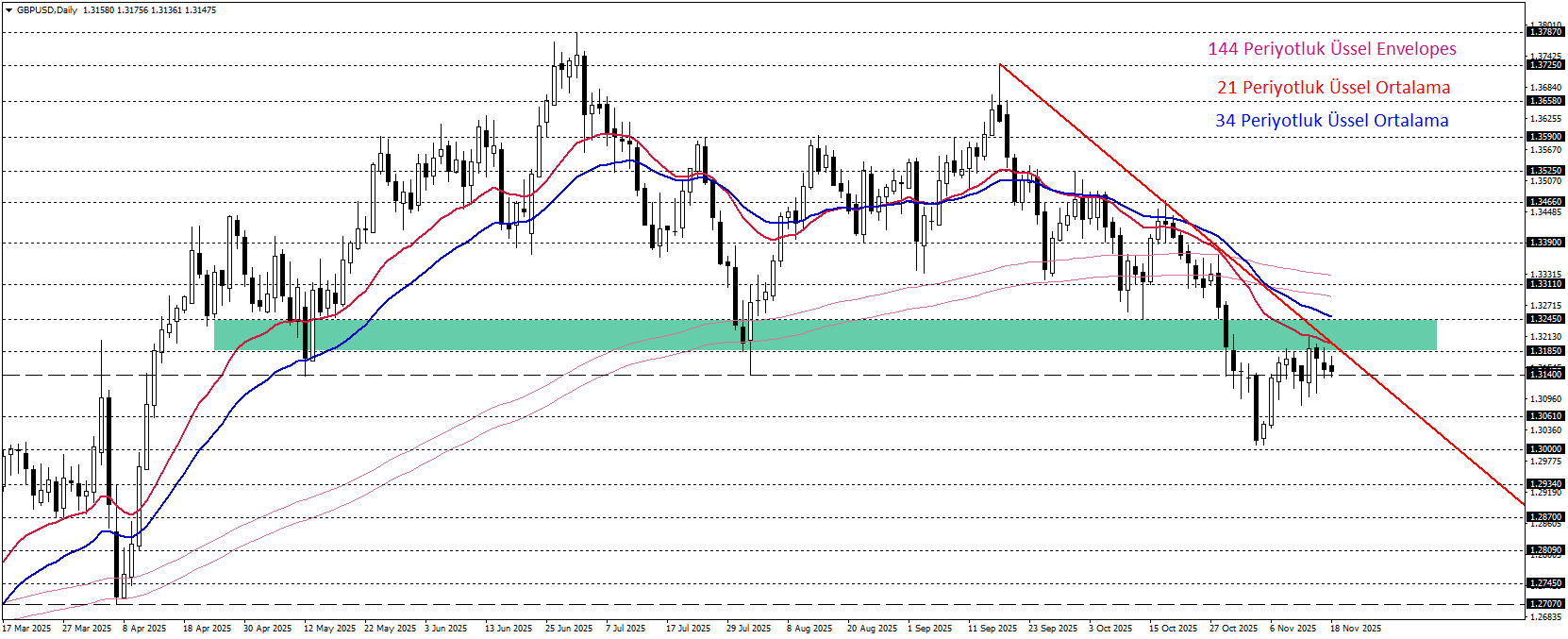1568x639 pixels.
Task: Click the green support zone rectangle
Action: (825, 335)
